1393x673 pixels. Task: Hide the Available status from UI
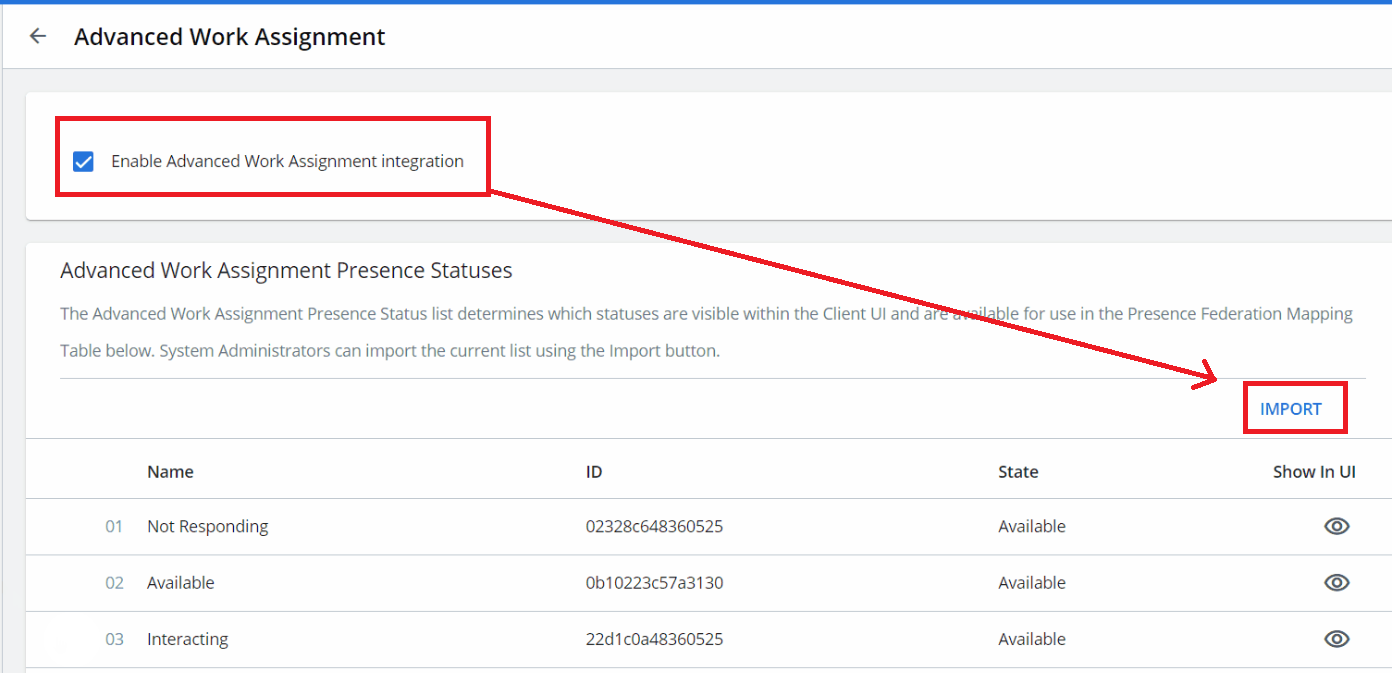pyautogui.click(x=1336, y=583)
